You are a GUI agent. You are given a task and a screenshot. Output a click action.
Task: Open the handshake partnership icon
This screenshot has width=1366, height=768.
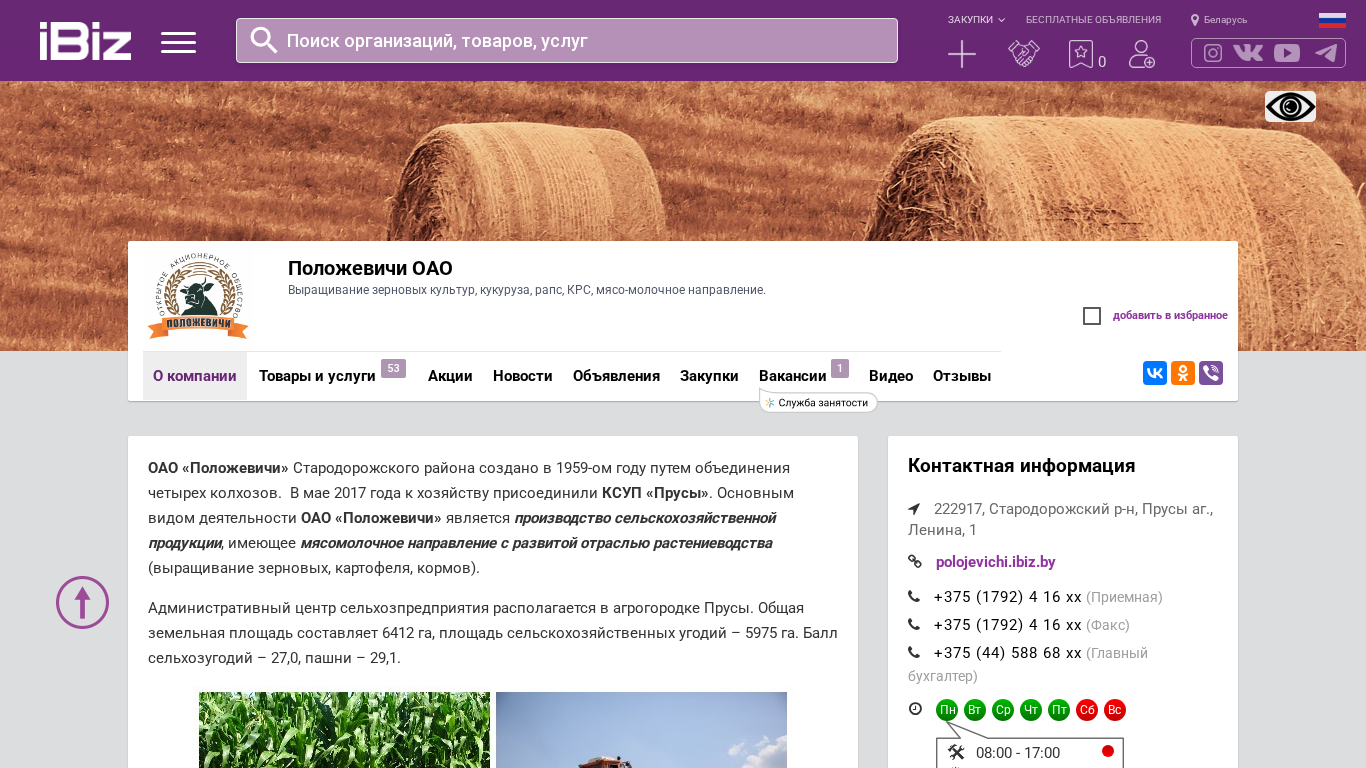coord(1024,54)
